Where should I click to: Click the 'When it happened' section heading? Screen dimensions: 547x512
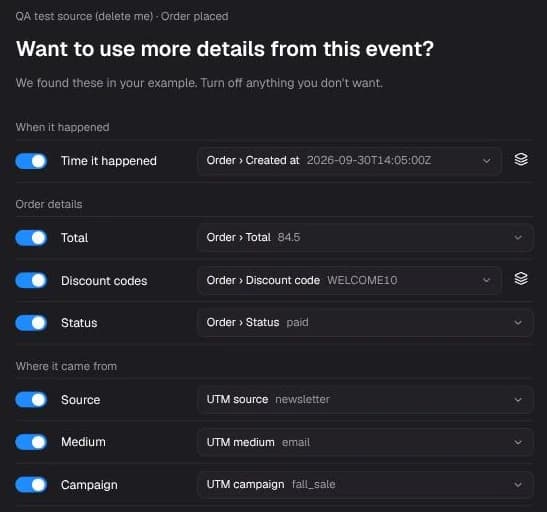click(x=62, y=127)
